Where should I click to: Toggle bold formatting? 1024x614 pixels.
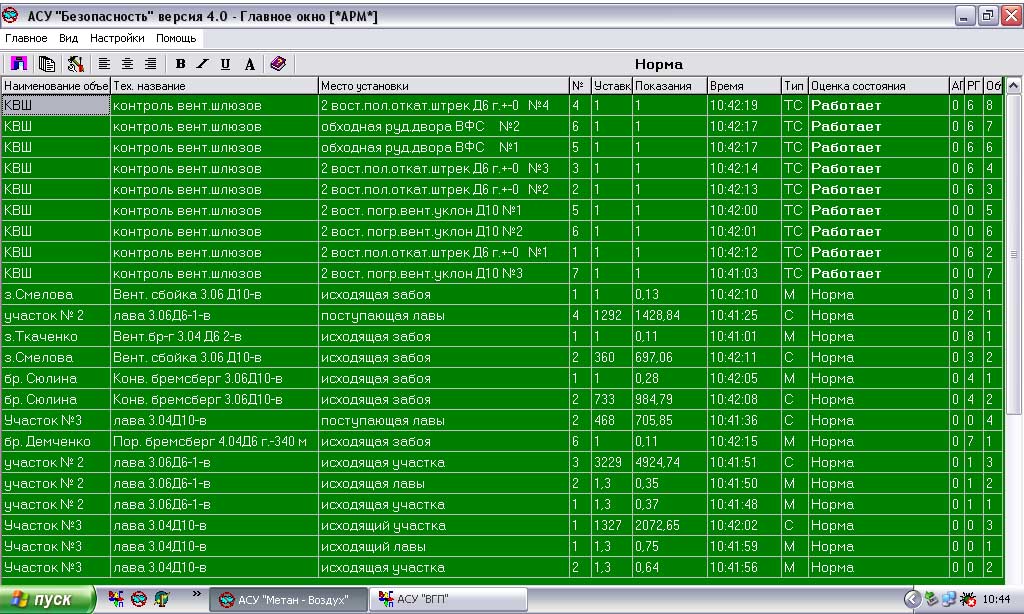point(181,64)
